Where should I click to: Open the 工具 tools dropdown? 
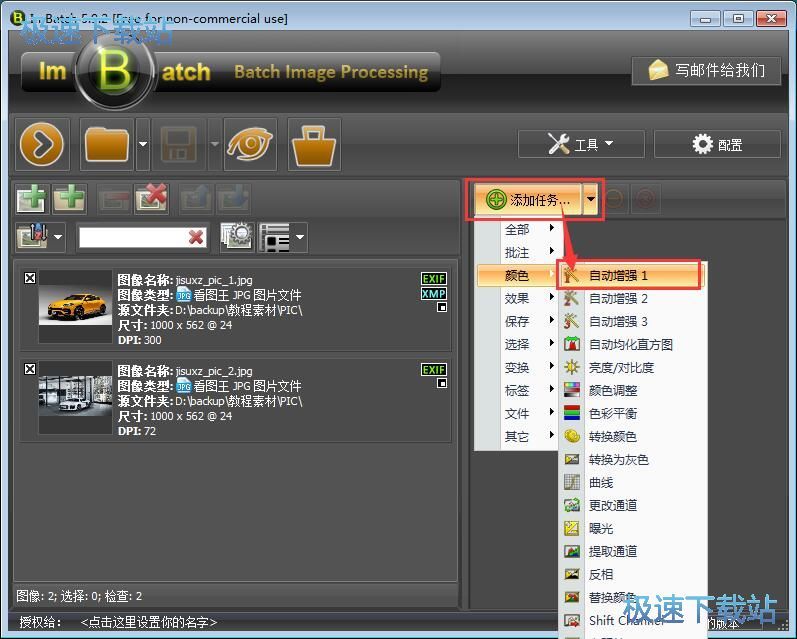pos(581,144)
